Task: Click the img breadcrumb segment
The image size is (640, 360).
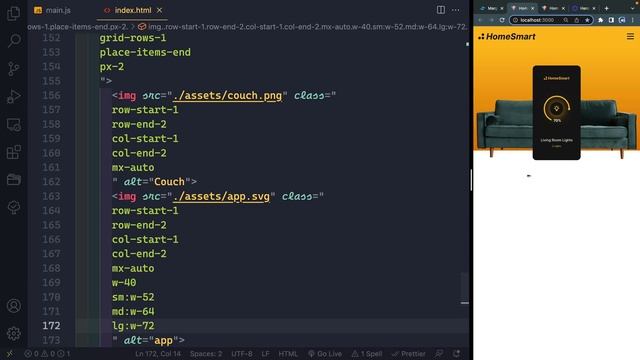Action: pos(302,27)
